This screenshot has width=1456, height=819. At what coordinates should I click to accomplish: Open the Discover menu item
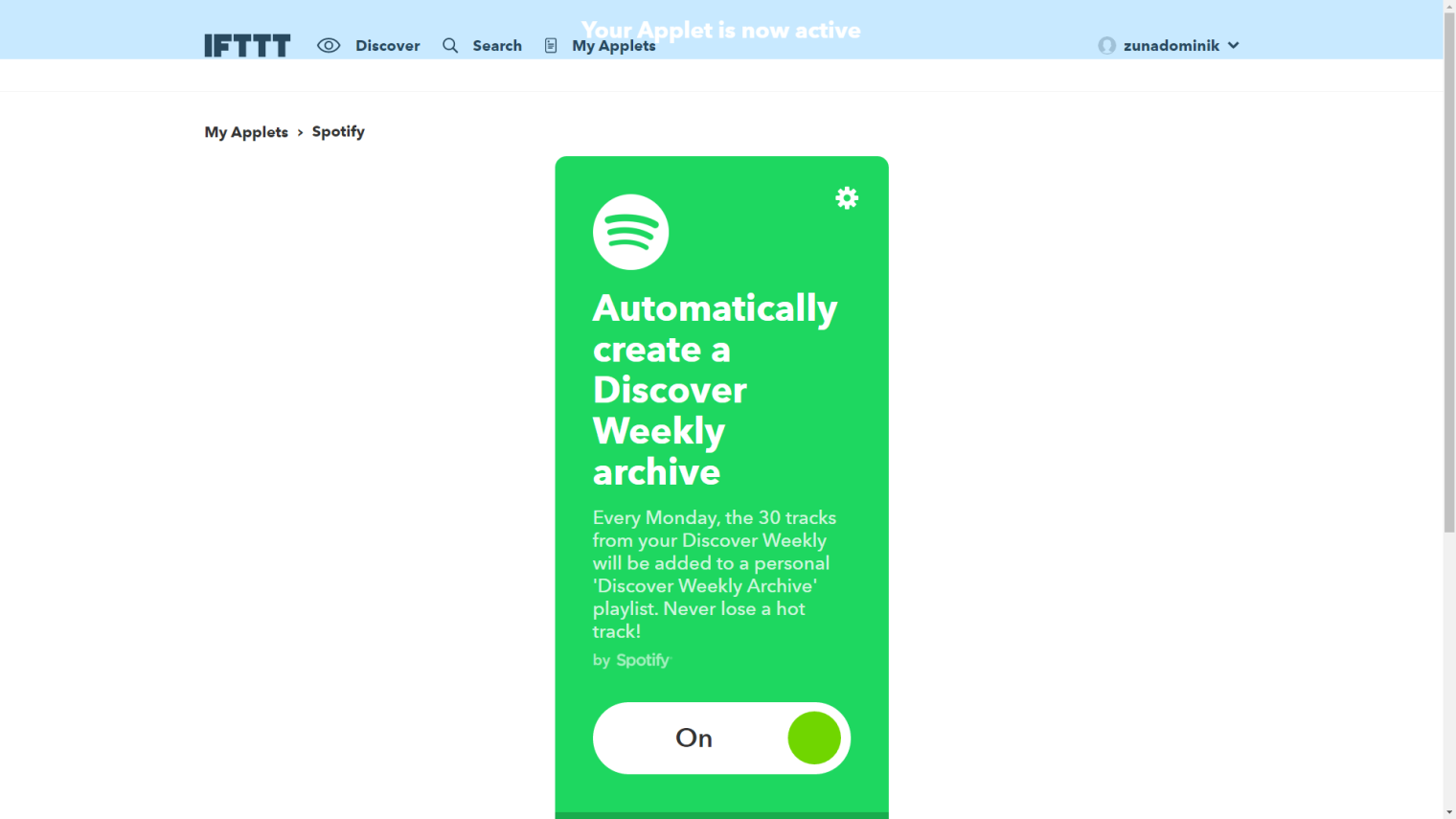click(x=387, y=46)
